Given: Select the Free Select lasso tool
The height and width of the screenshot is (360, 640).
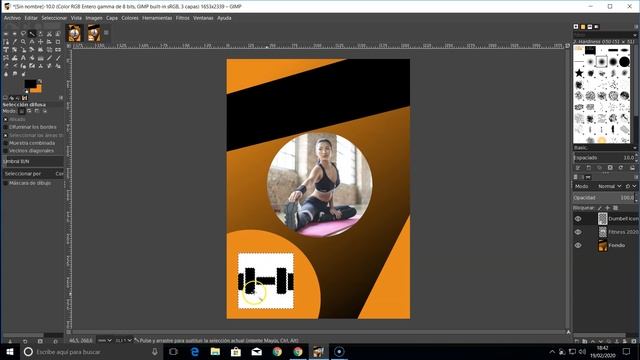Looking at the screenshot, I should [23, 33].
